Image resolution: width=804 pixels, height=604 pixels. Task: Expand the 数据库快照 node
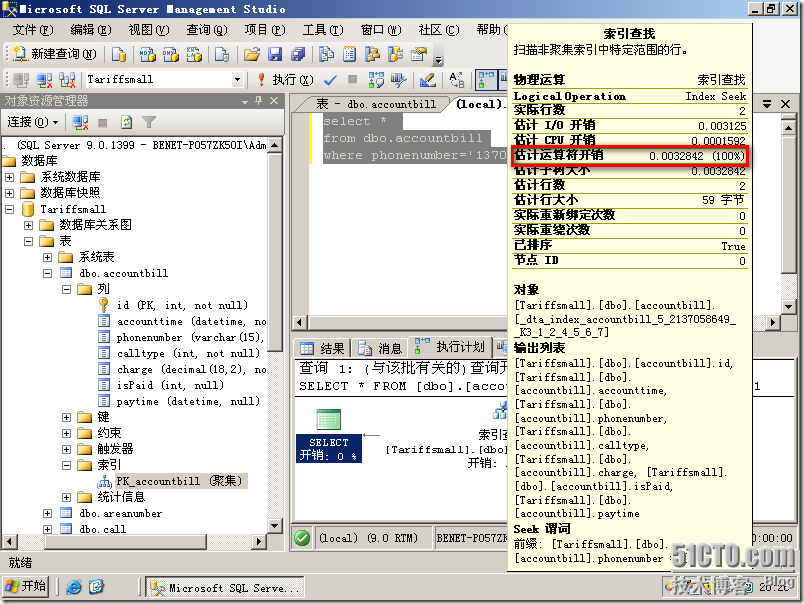[x=10, y=193]
